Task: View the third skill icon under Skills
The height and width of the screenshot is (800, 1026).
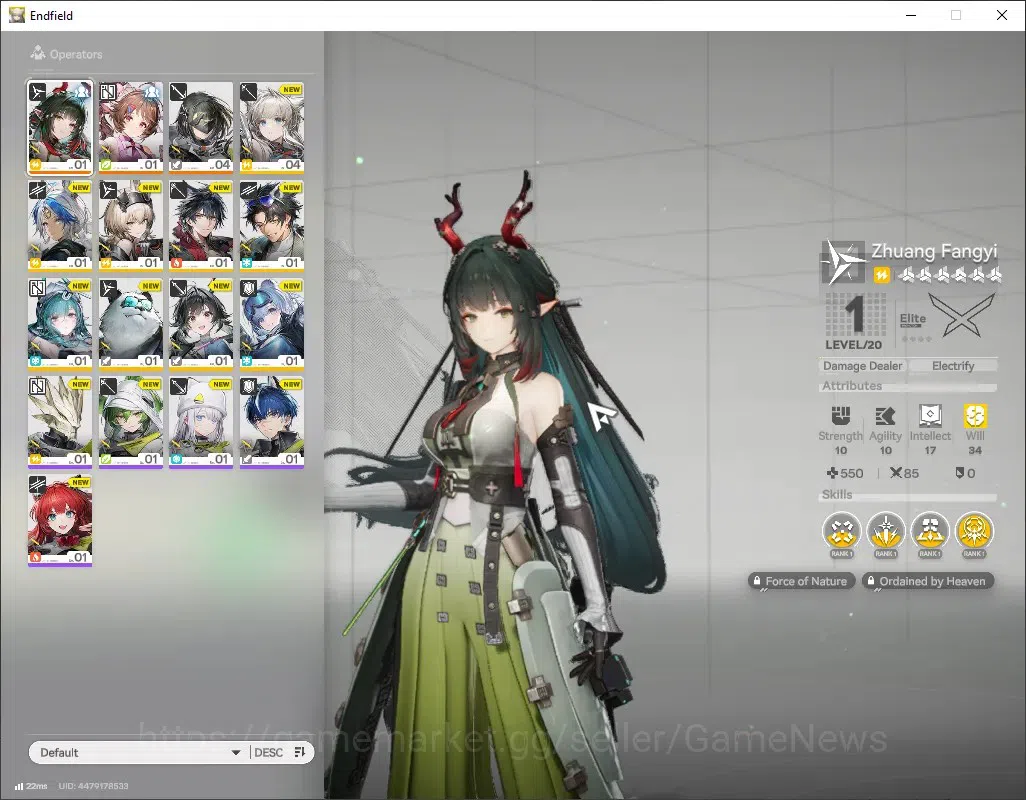Action: (x=929, y=531)
